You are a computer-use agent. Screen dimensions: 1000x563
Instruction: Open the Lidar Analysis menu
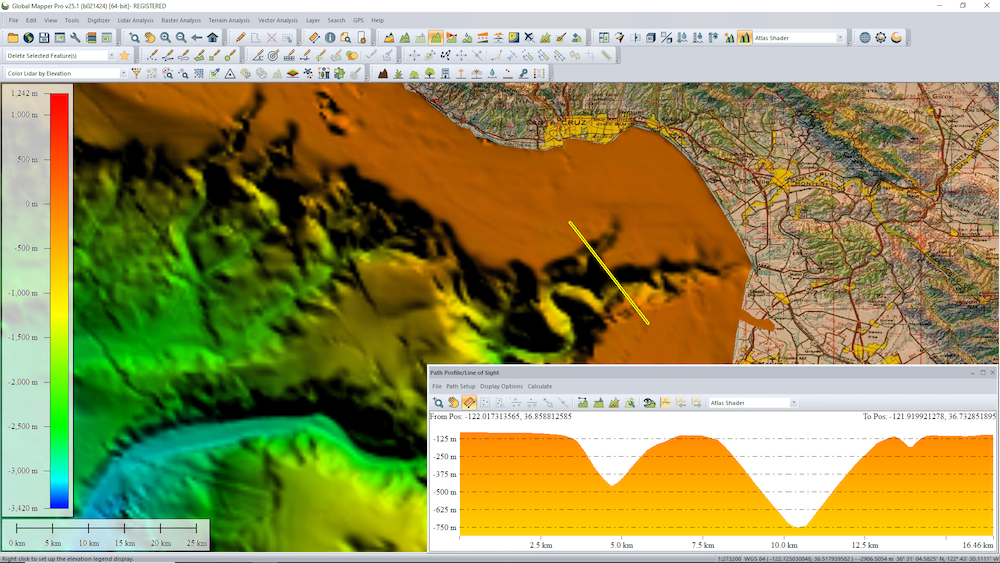(135, 20)
